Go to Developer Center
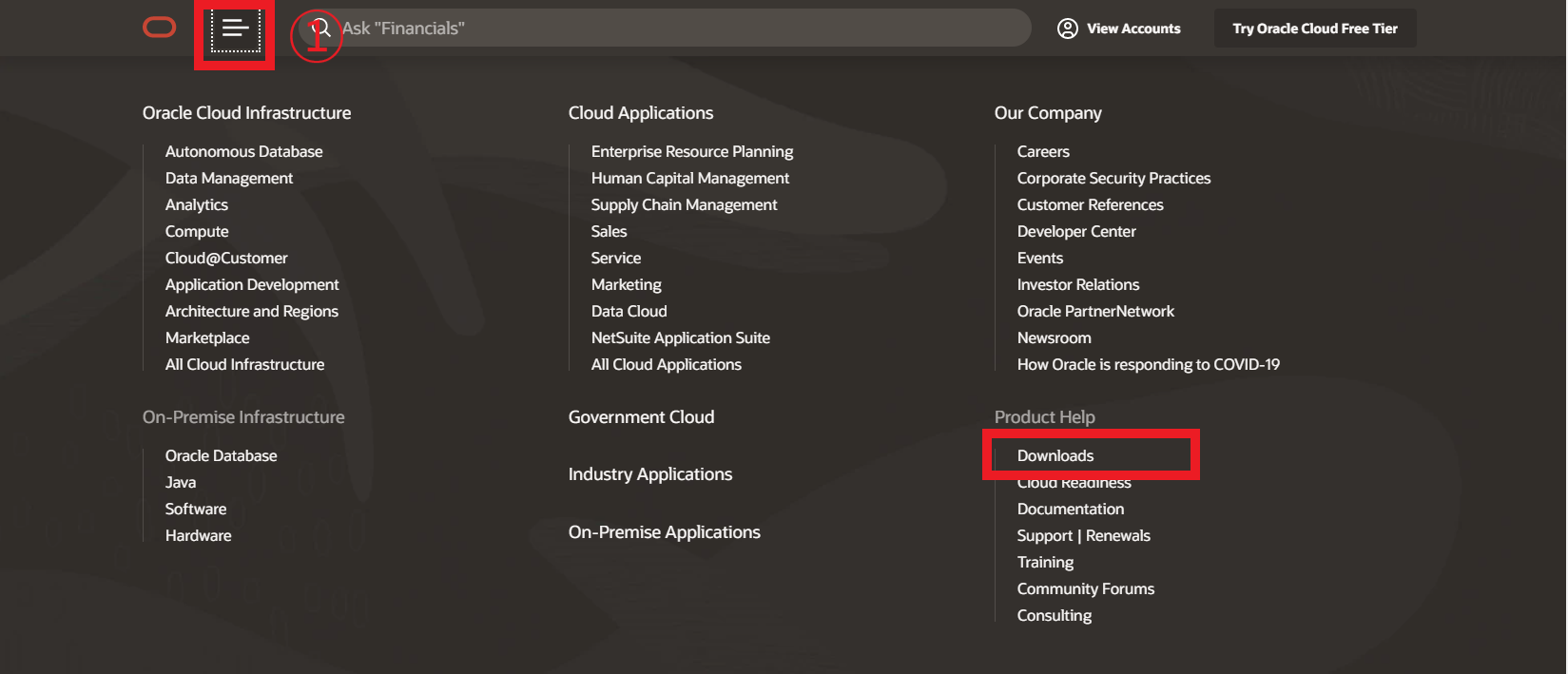Image resolution: width=1568 pixels, height=674 pixels. pyautogui.click(x=1076, y=231)
